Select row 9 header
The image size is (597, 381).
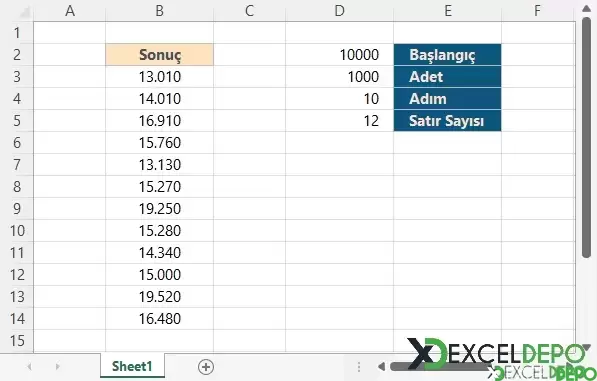tap(17, 209)
